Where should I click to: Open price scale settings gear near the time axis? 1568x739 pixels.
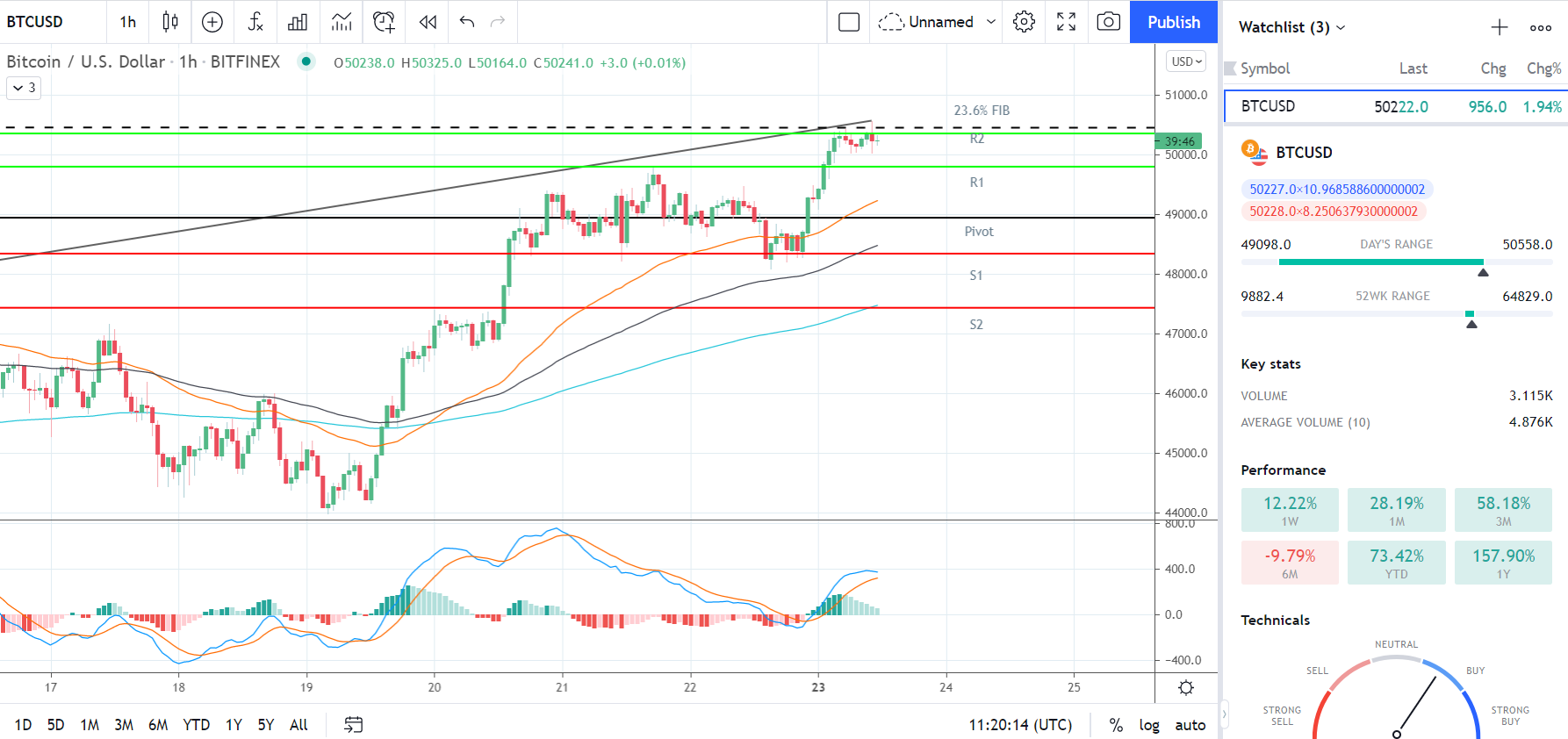click(1186, 688)
